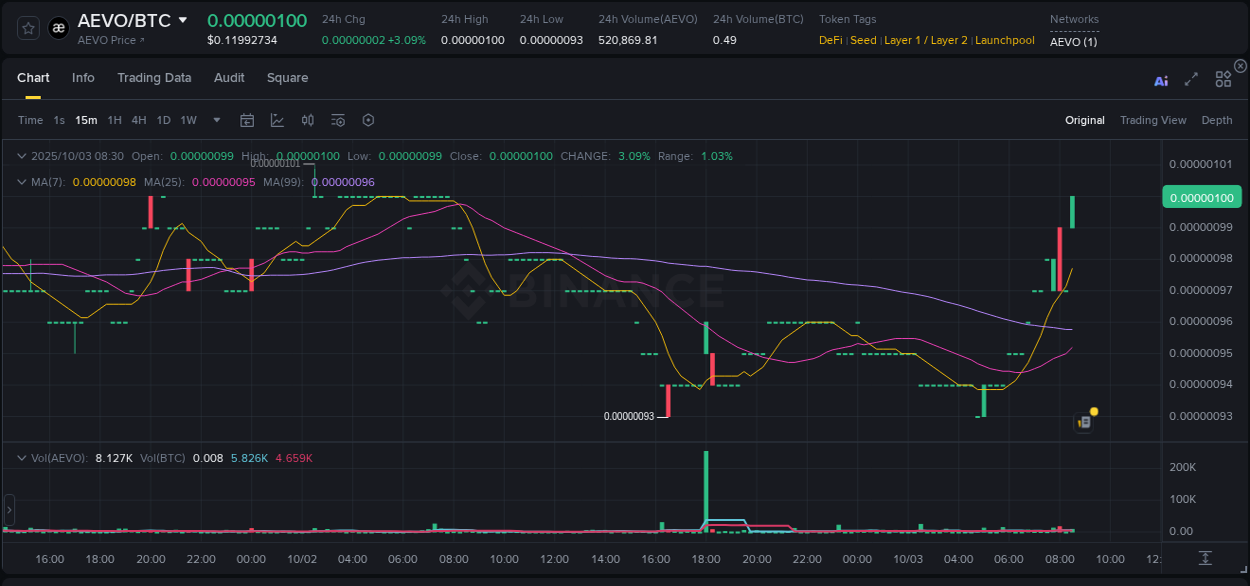Collapse the MA indicator row chevron

click(x=20, y=182)
